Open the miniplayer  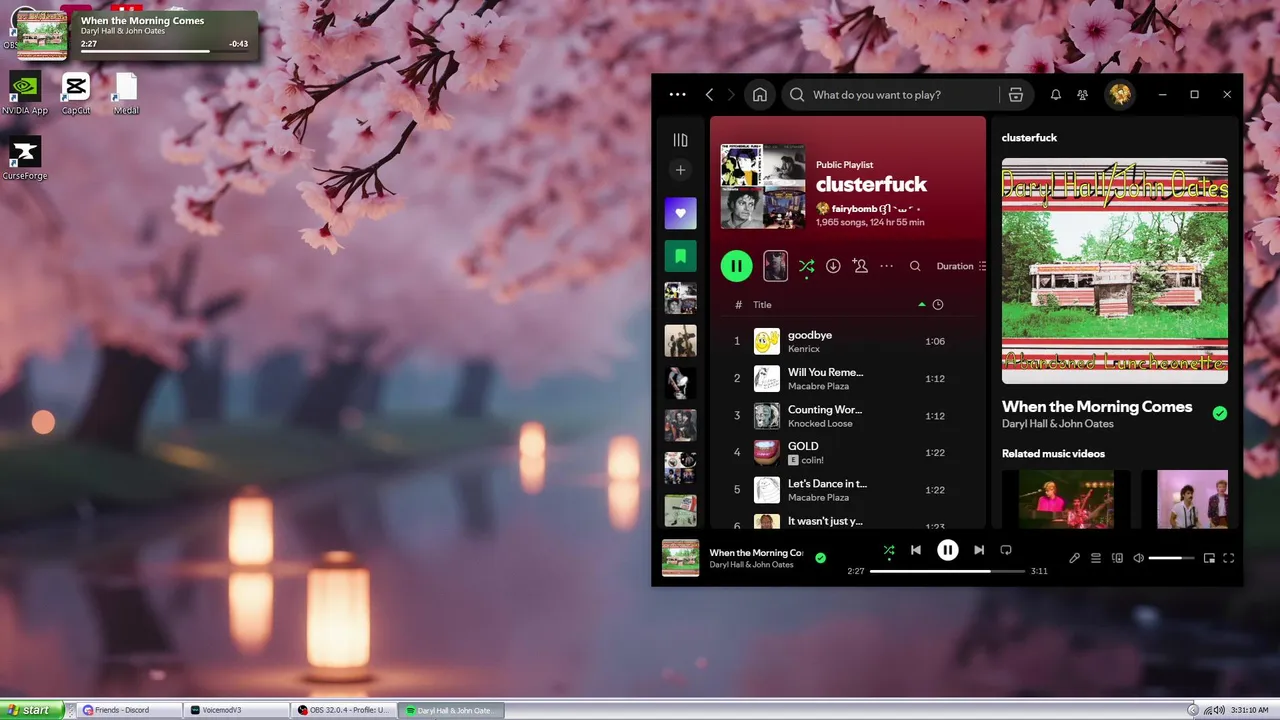point(1209,558)
